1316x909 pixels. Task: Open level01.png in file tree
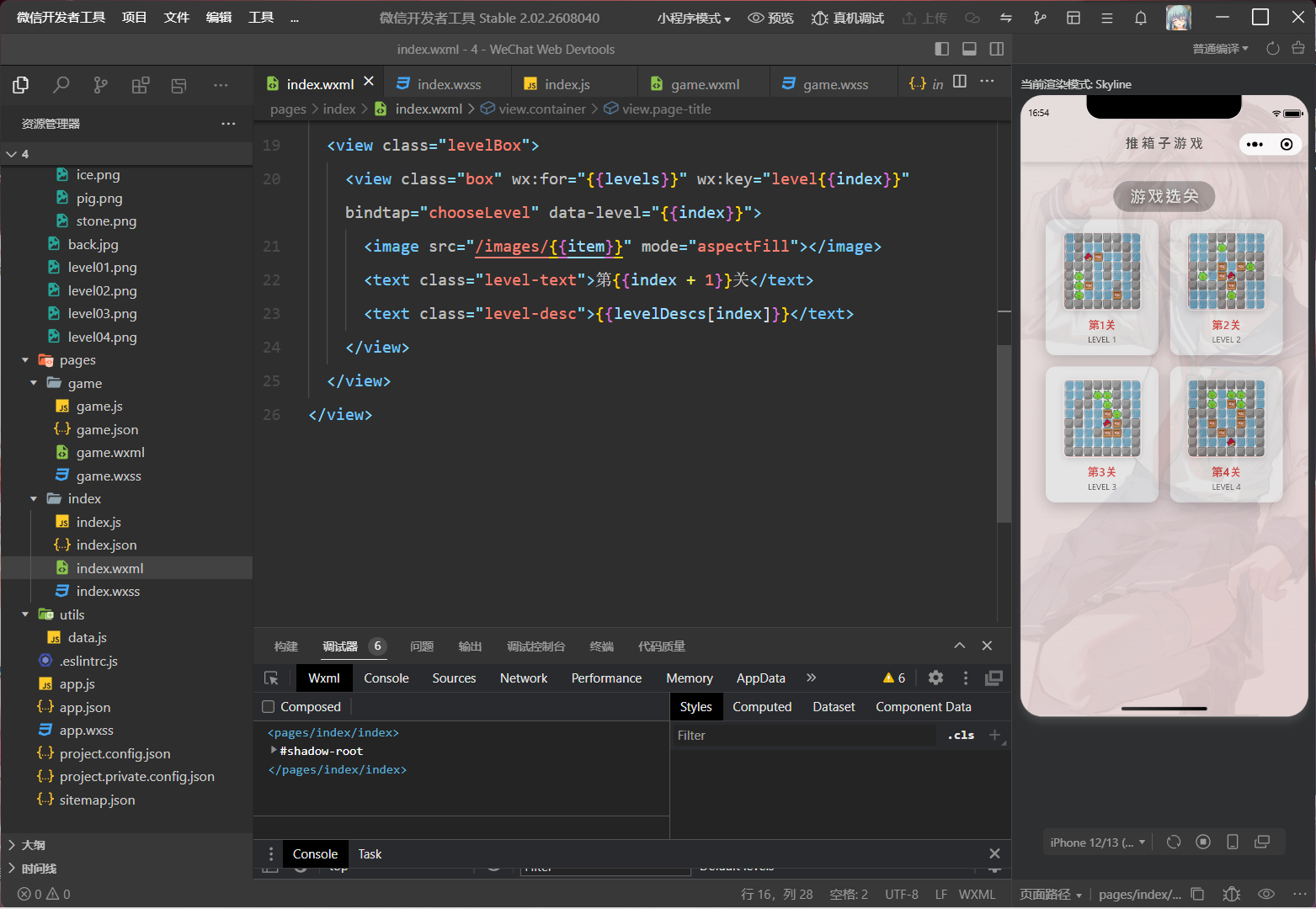tap(102, 268)
